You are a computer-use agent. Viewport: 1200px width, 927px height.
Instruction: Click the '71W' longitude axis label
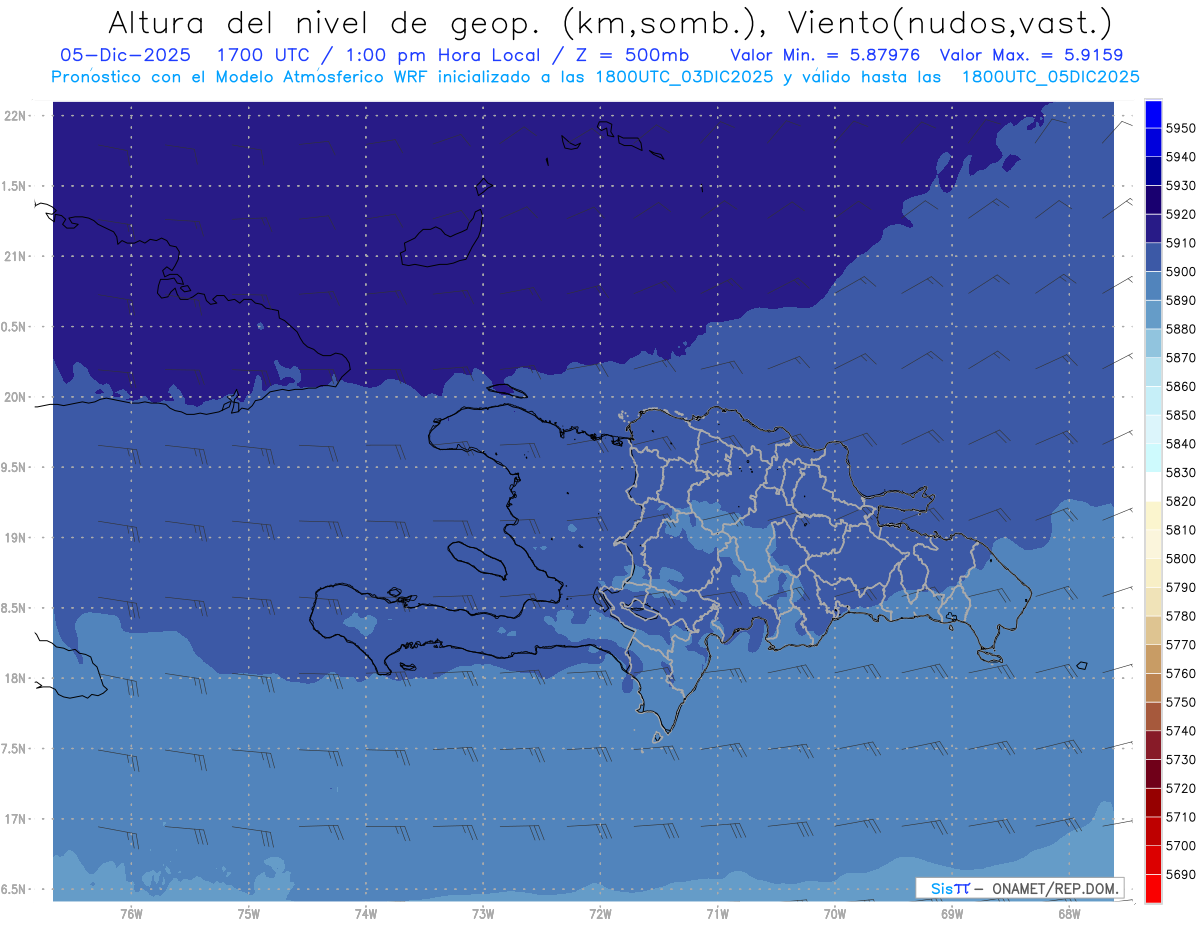coord(717,913)
